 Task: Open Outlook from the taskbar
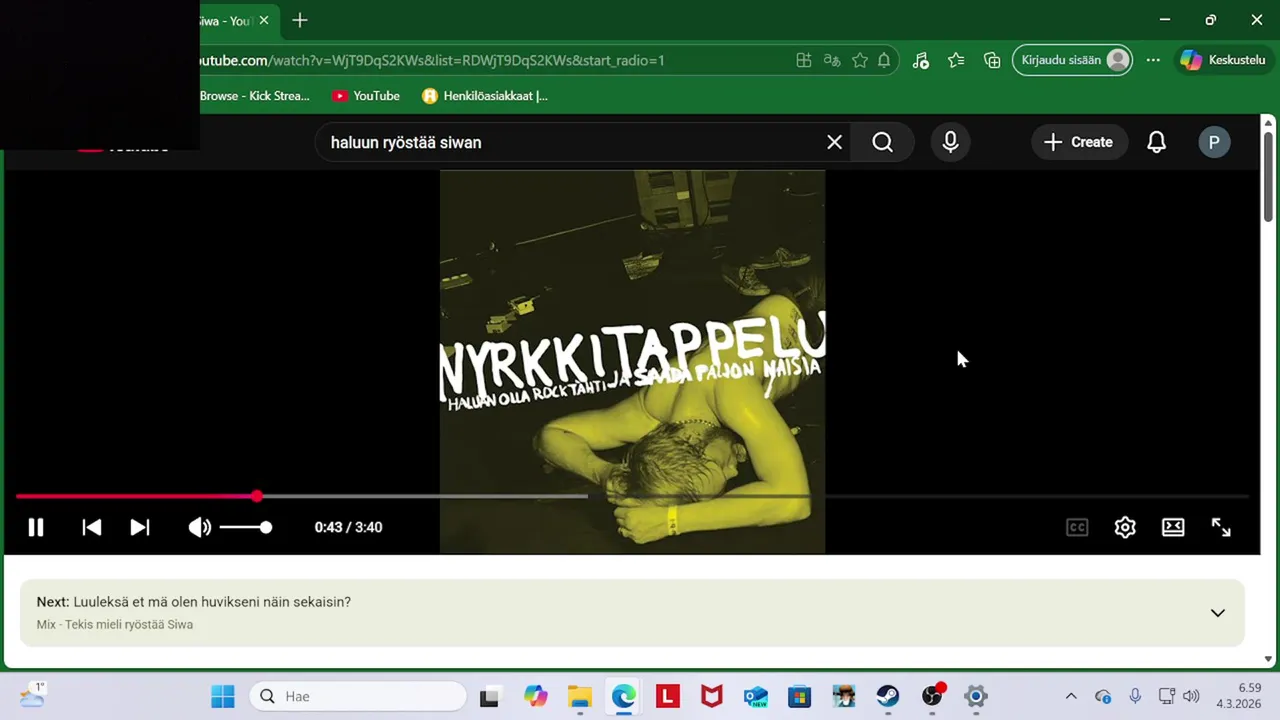(756, 696)
